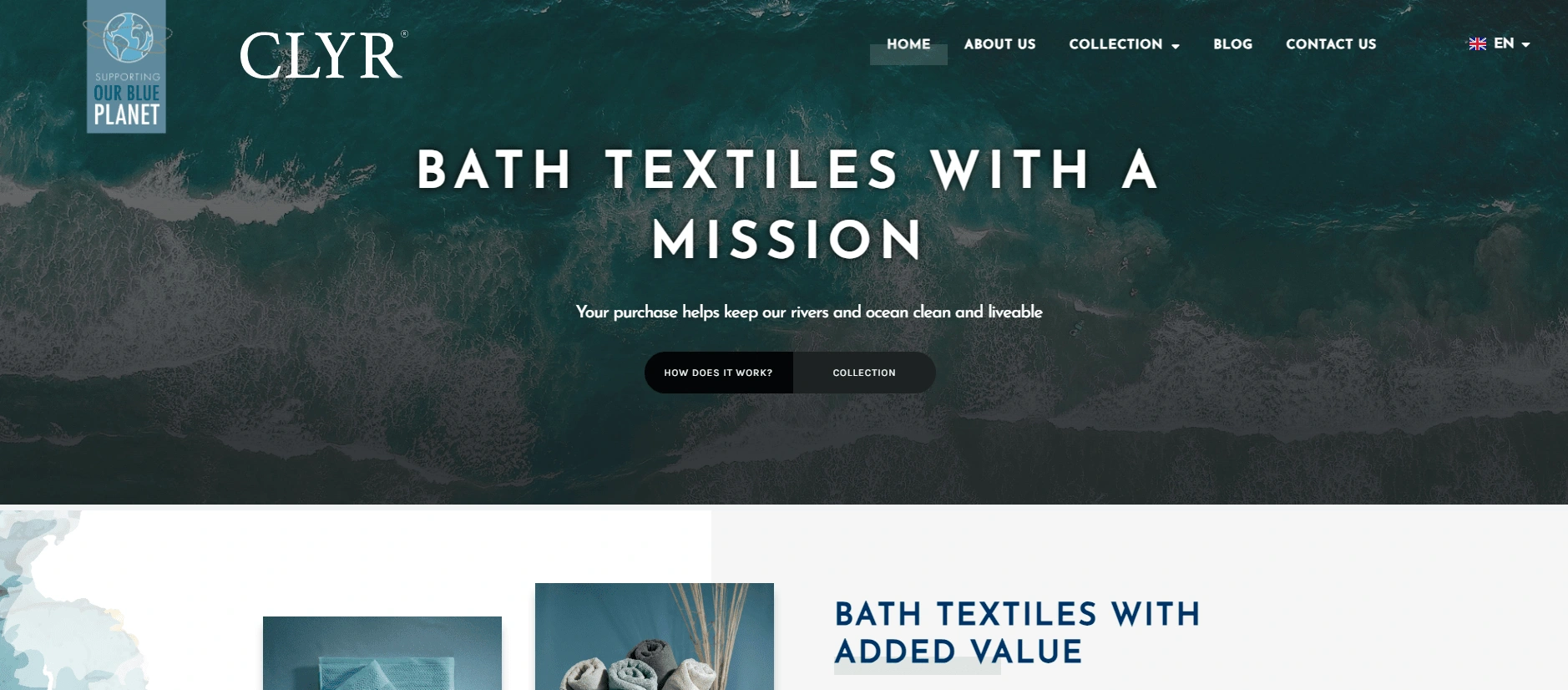Screen dimensions: 1568x690
Task: Navigate to the Blog page
Action: pos(1232,44)
